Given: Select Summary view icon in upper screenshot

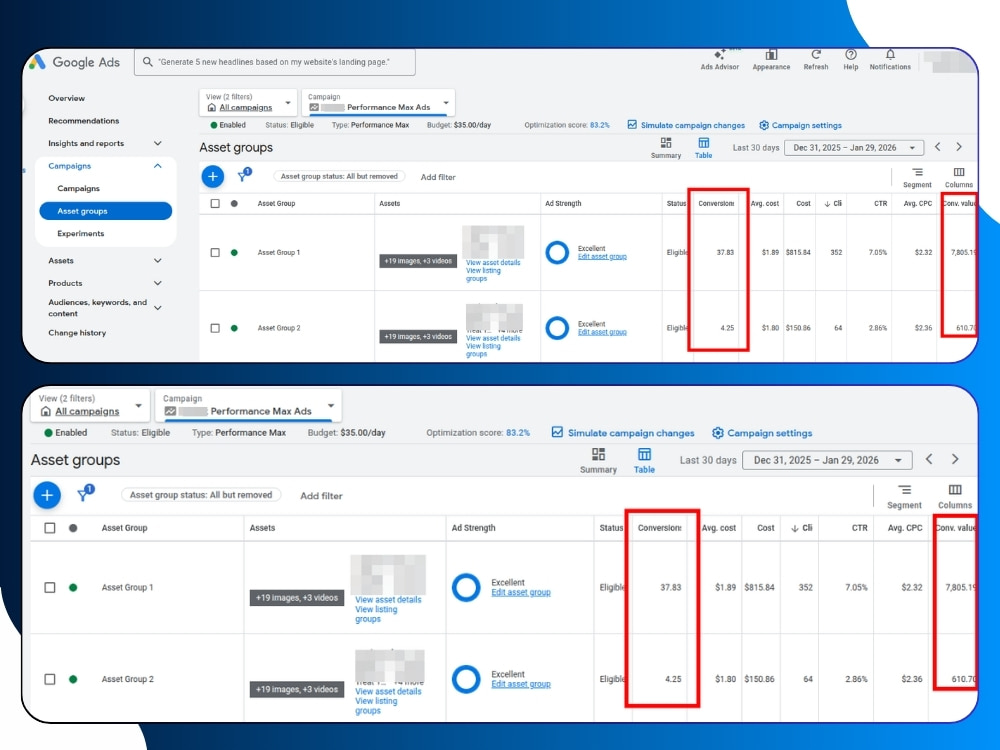Looking at the screenshot, I should click(x=666, y=143).
